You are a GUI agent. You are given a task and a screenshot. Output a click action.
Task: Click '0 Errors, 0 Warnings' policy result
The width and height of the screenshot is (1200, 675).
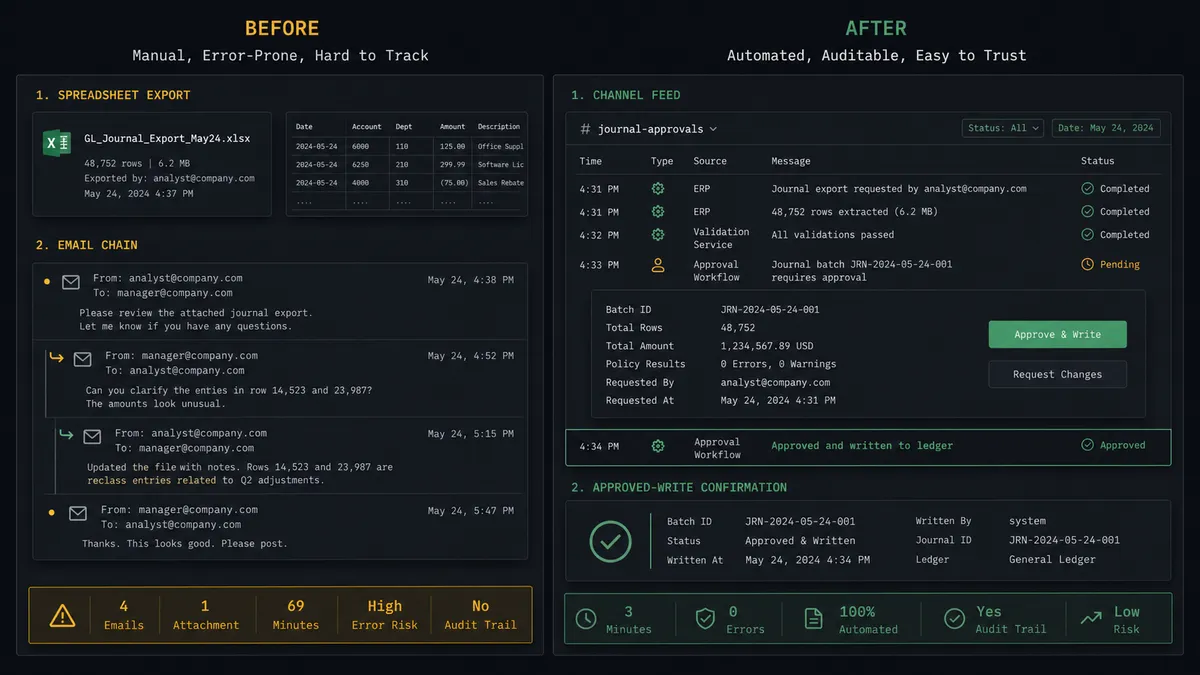778,364
